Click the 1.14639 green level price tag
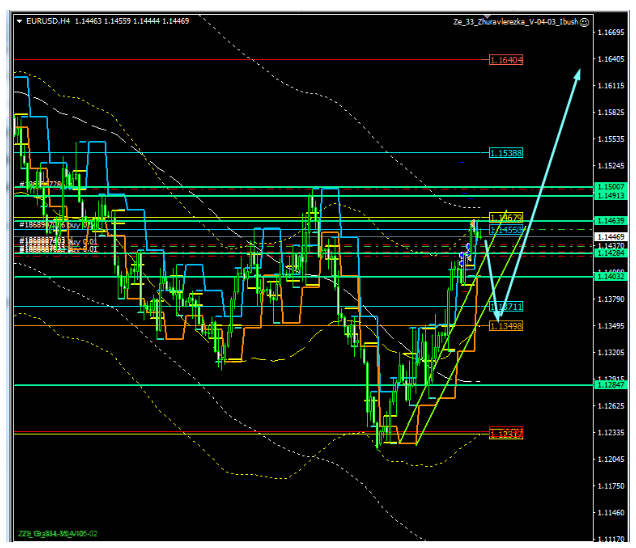This screenshot has width=636, height=548. pos(609,220)
